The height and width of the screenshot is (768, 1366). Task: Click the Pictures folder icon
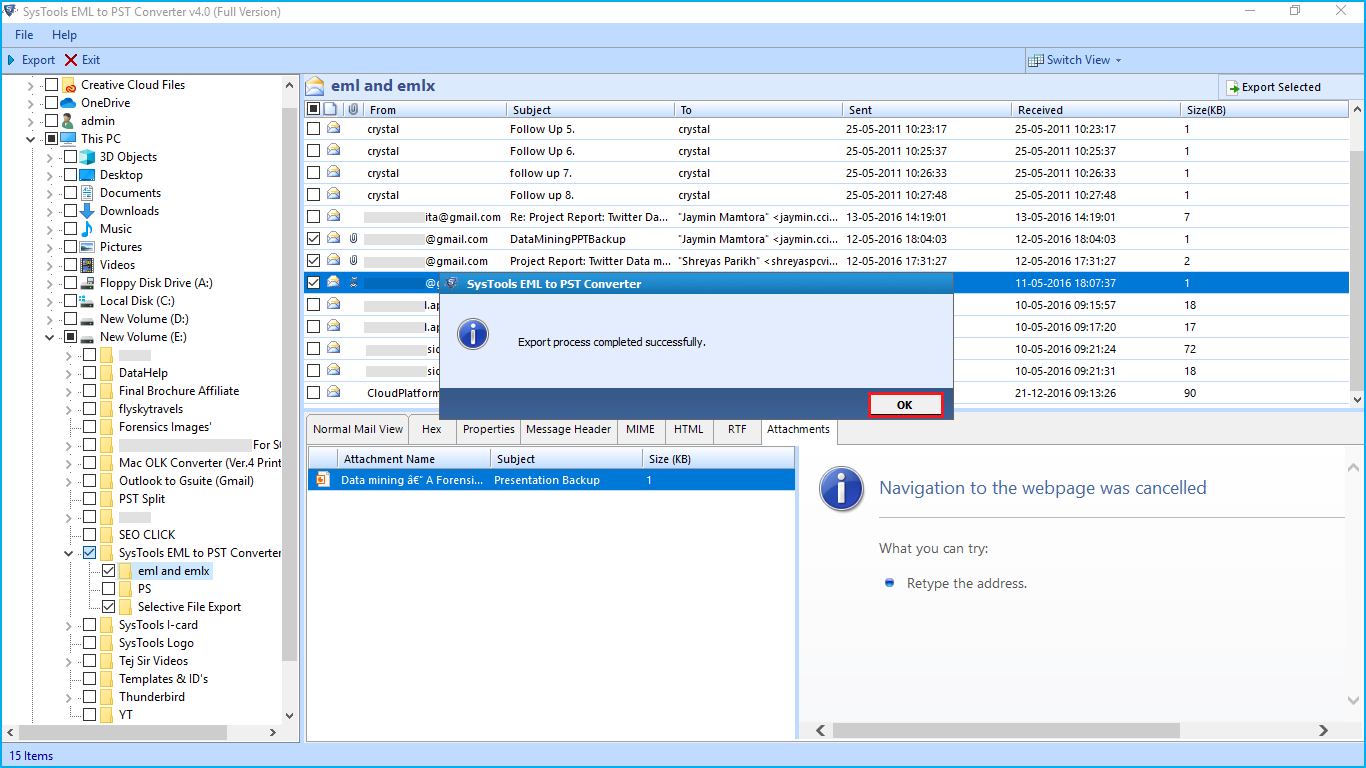(87, 247)
